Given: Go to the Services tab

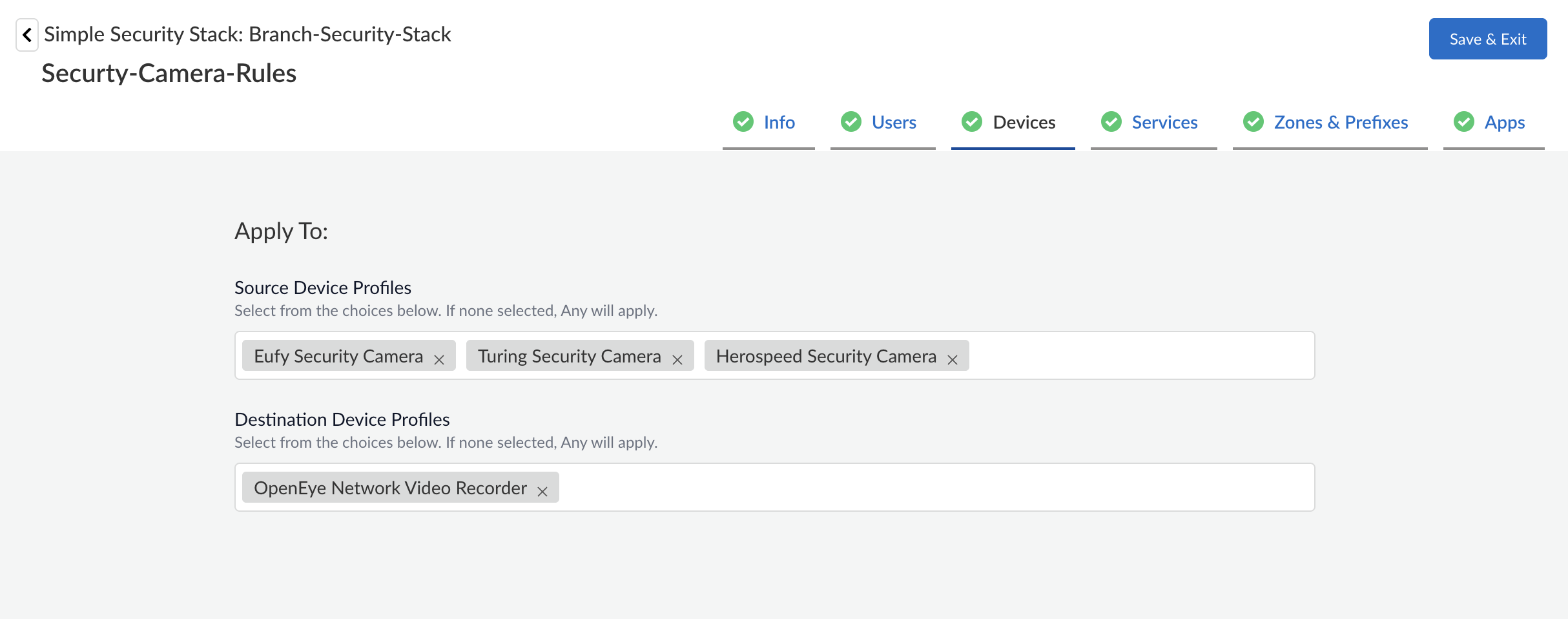Looking at the screenshot, I should [1164, 122].
